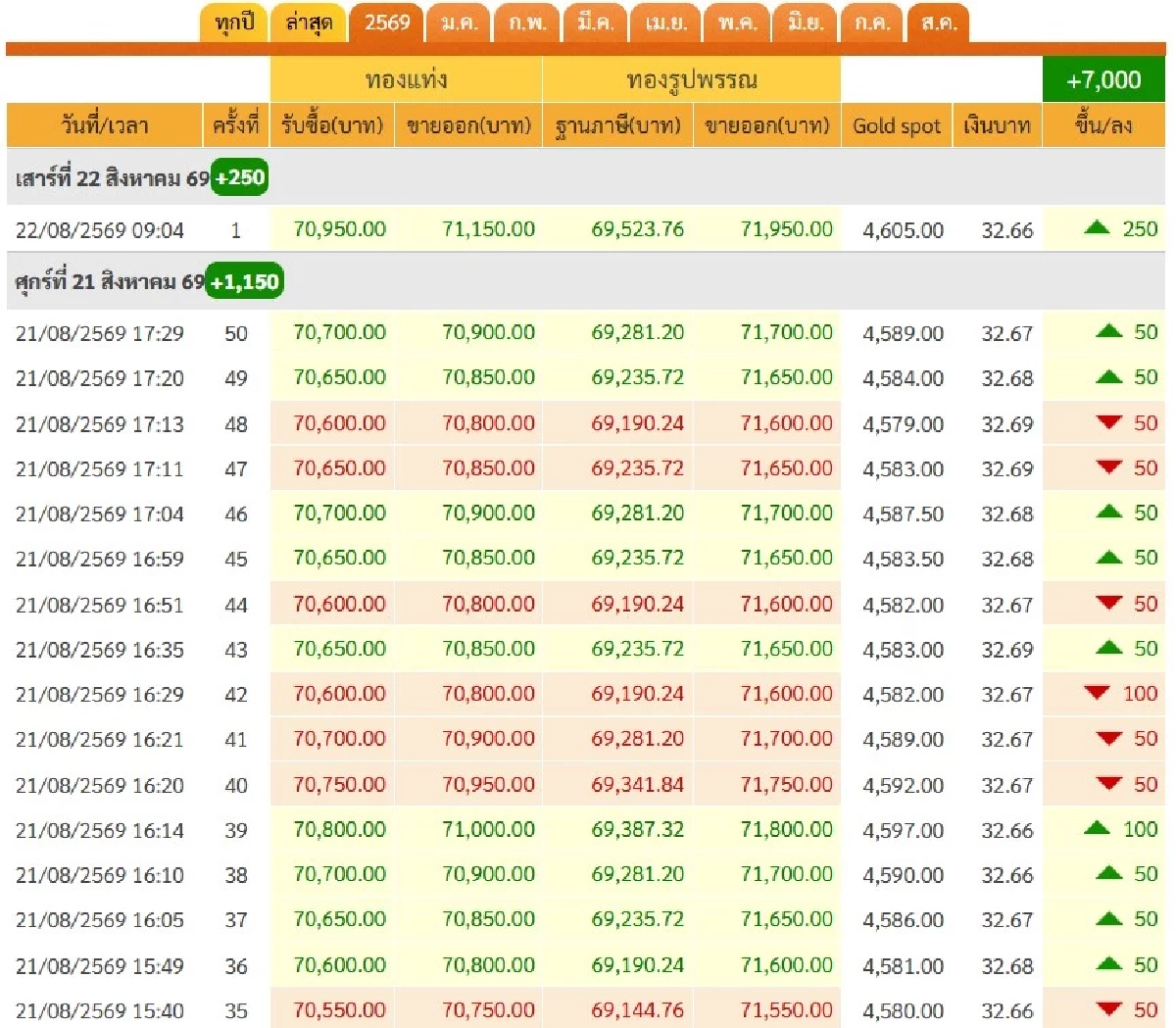Image resolution: width=1176 pixels, height=1028 pixels.
Task: Click the ornament sell price 71,950.00
Action: (x=786, y=229)
